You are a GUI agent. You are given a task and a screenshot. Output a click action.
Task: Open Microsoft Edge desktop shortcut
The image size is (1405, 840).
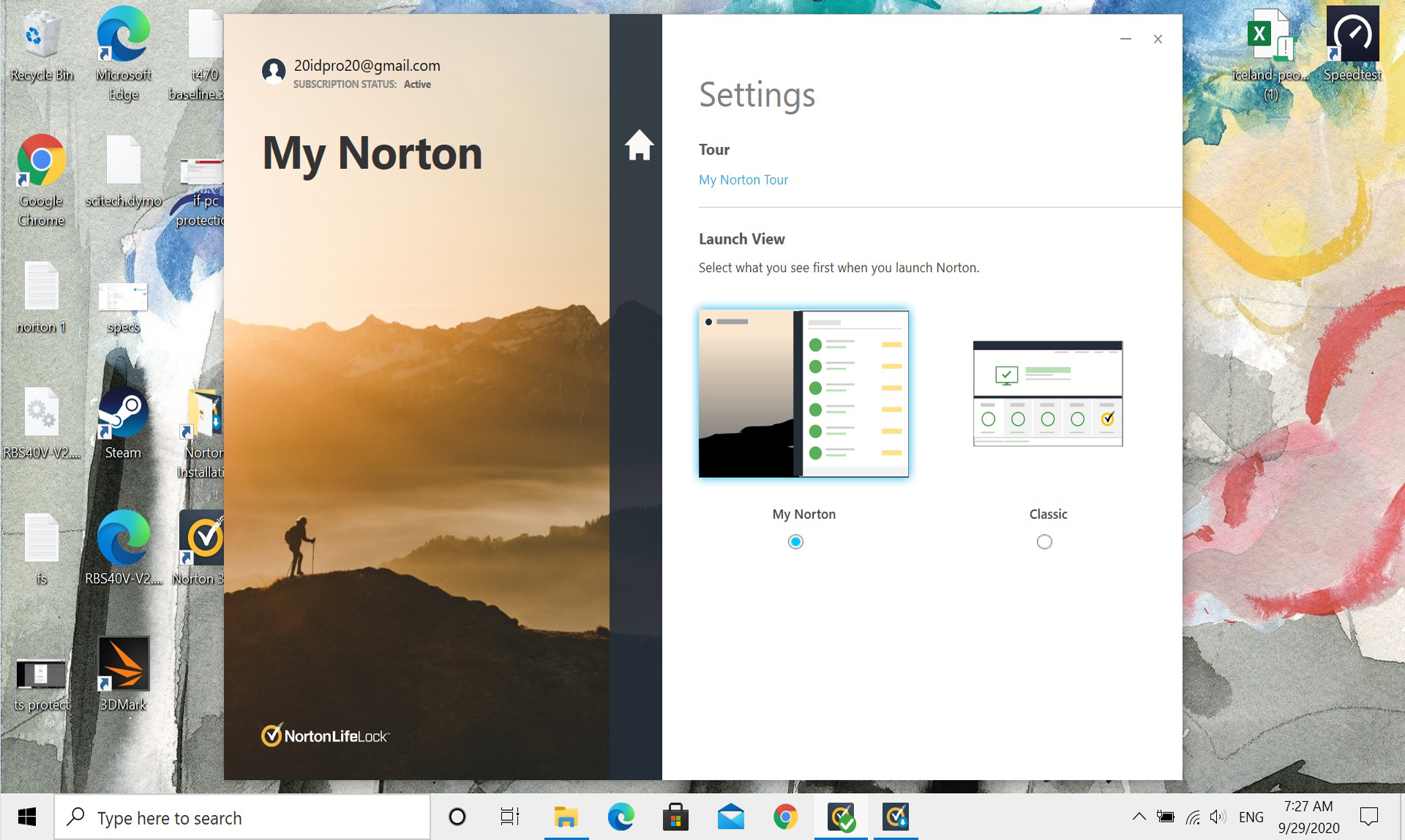coord(124,54)
